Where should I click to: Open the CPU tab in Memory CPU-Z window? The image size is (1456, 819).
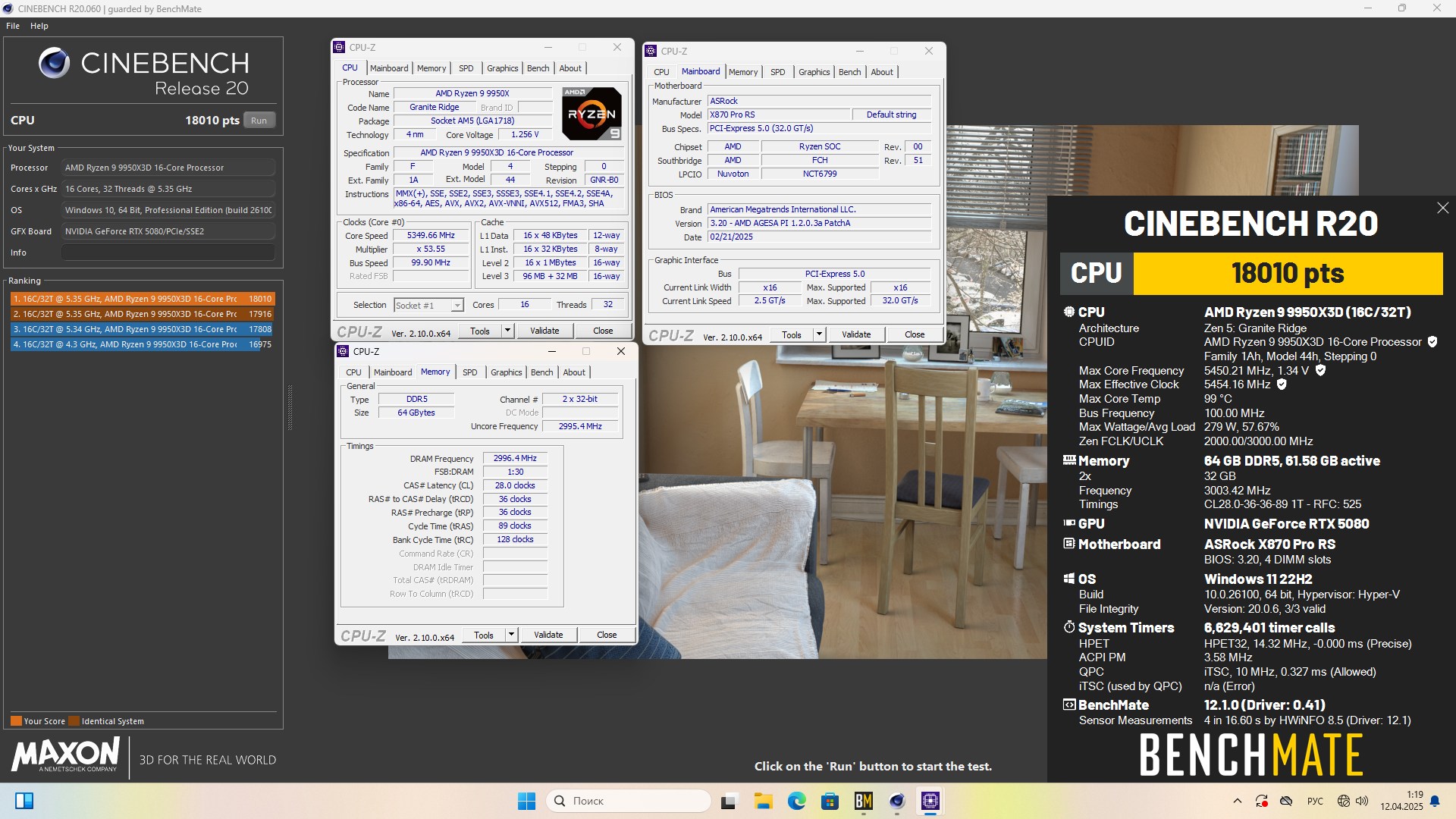(x=353, y=372)
